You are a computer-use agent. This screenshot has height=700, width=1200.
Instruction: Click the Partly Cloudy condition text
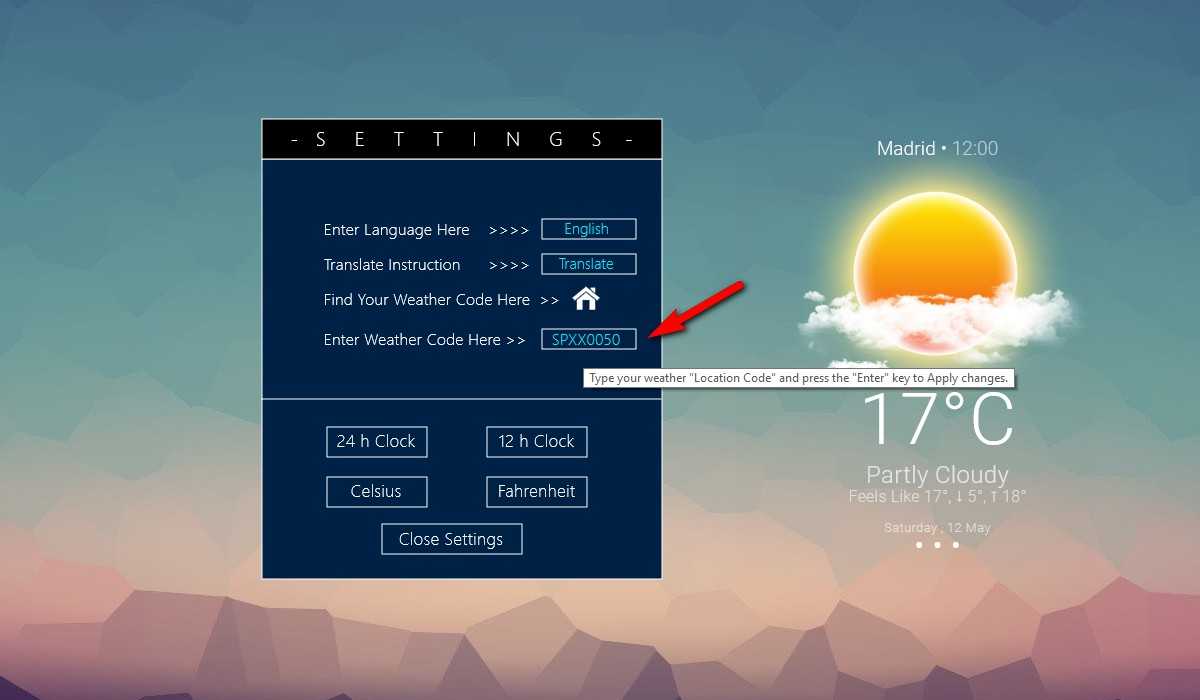click(x=937, y=475)
